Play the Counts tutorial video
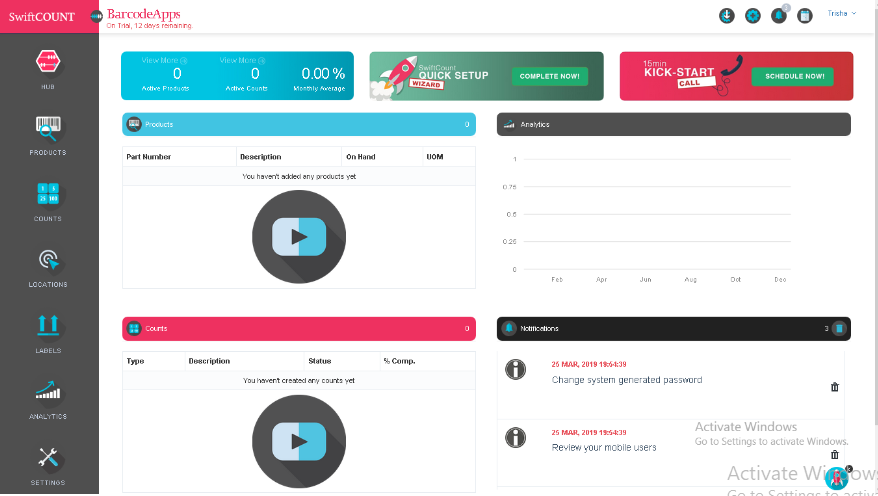Viewport: 878px width, 496px height. 299,441
